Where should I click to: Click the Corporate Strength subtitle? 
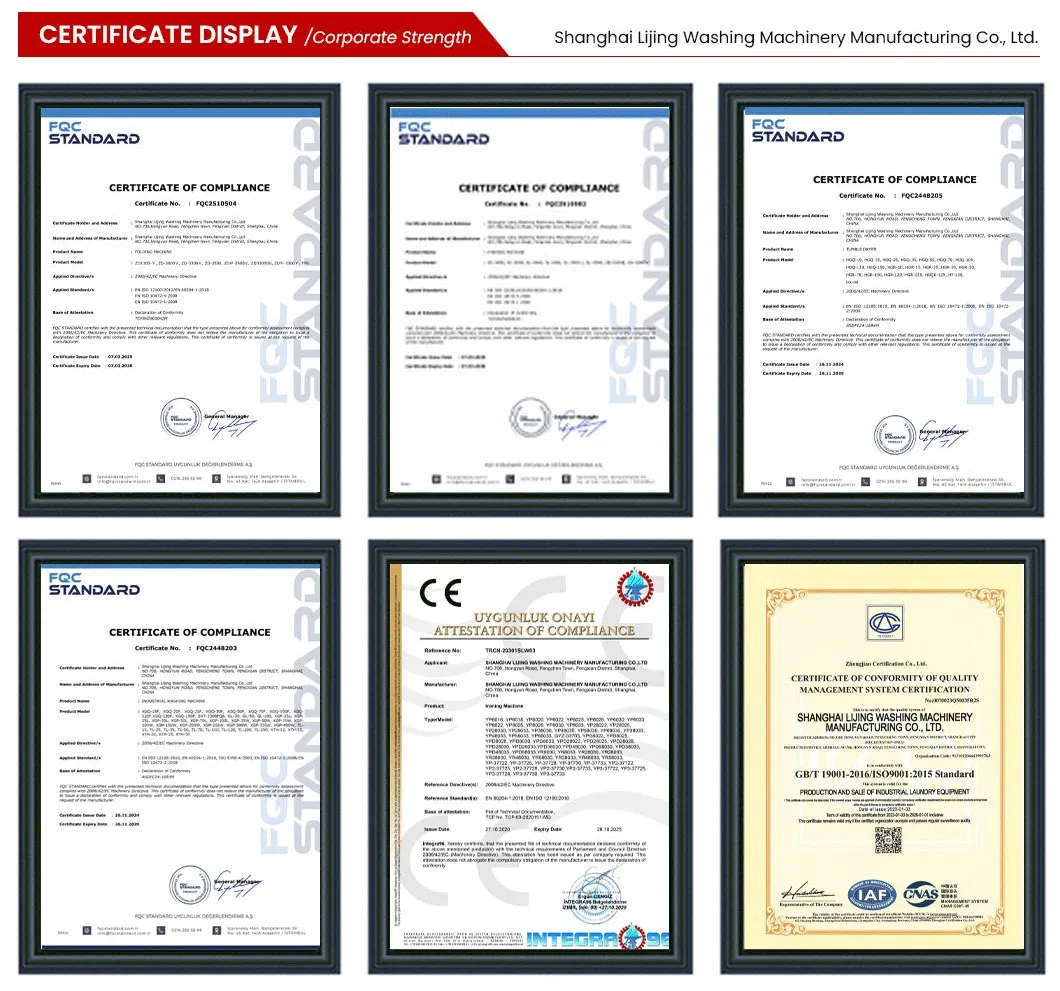[392, 38]
